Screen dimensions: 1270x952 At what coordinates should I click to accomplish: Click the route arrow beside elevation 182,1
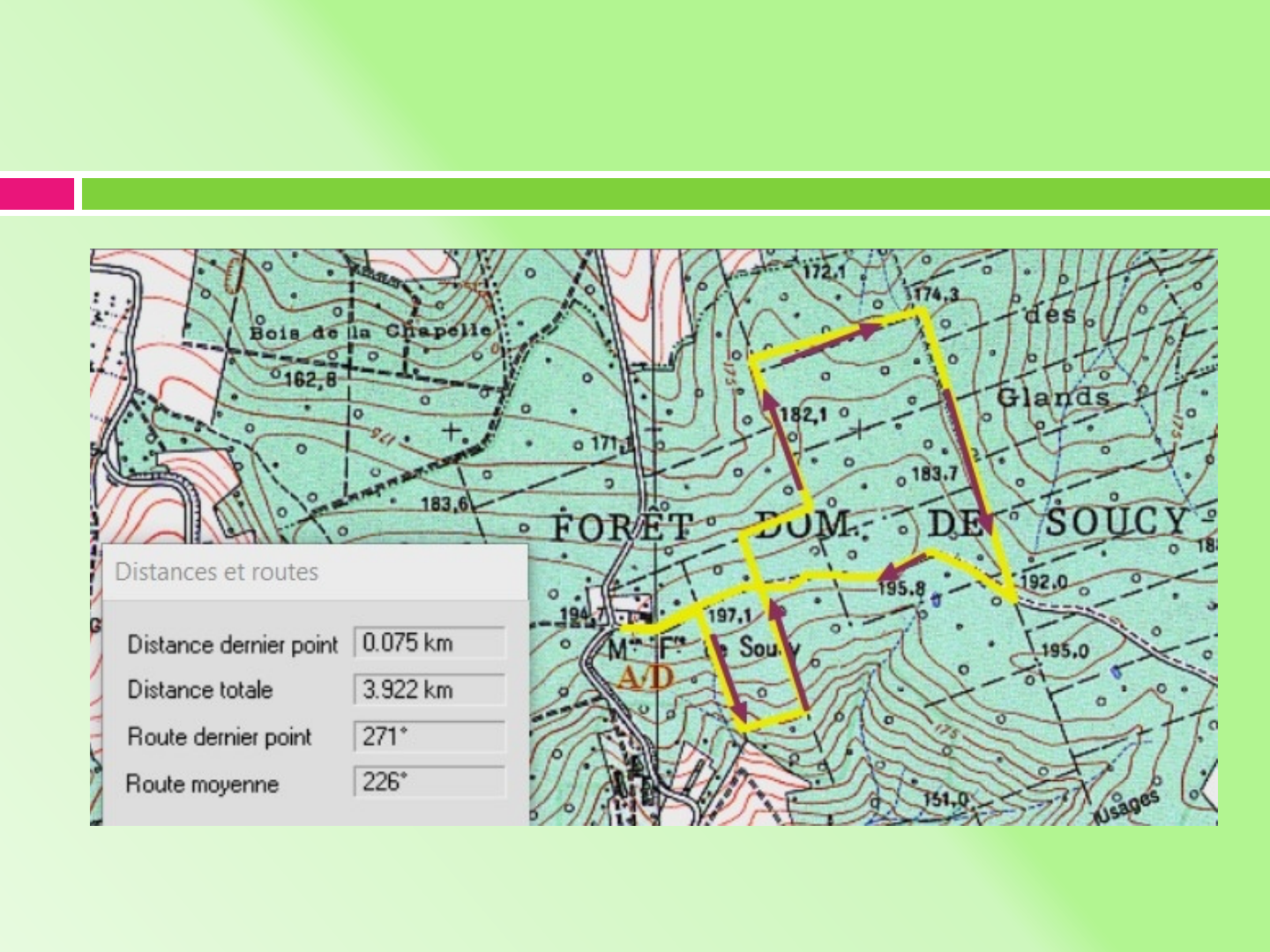tap(783, 441)
